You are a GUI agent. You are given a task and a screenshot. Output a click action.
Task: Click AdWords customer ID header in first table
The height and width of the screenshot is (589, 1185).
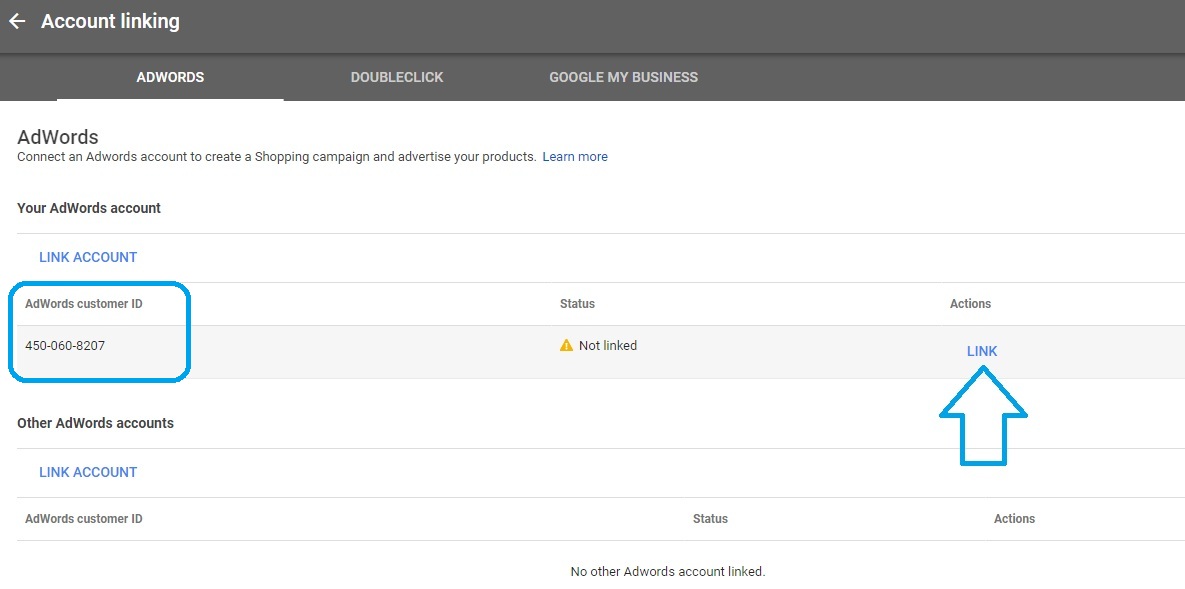(x=84, y=304)
